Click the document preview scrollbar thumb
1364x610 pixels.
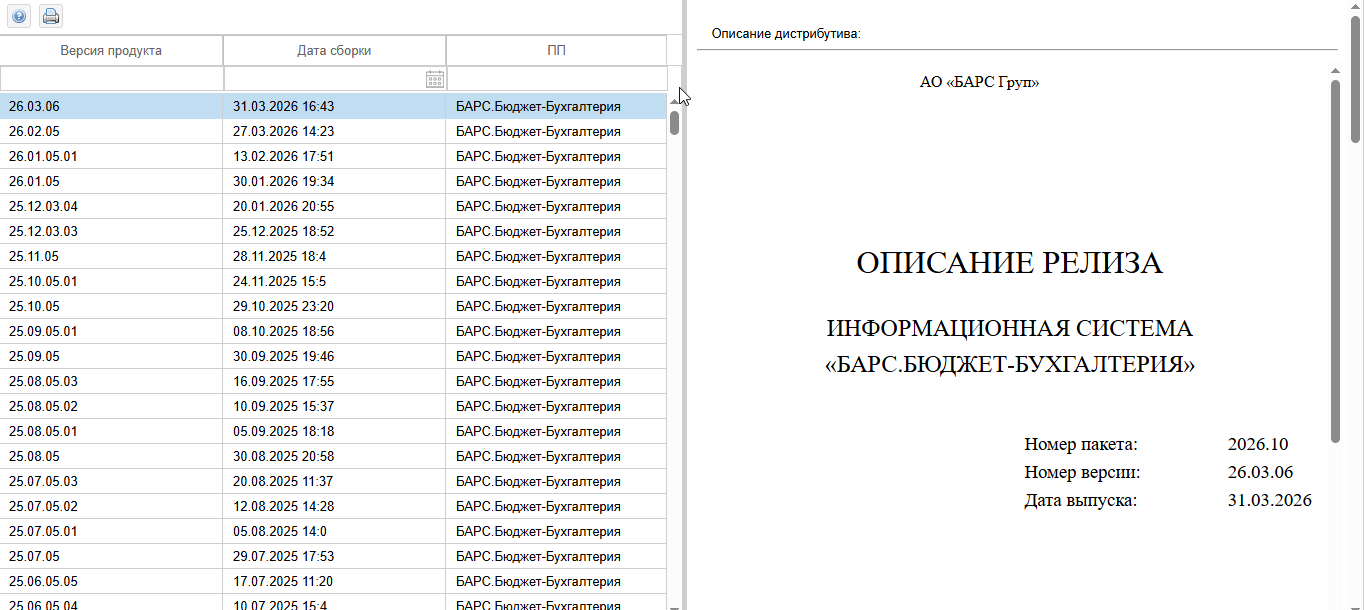(x=1336, y=260)
